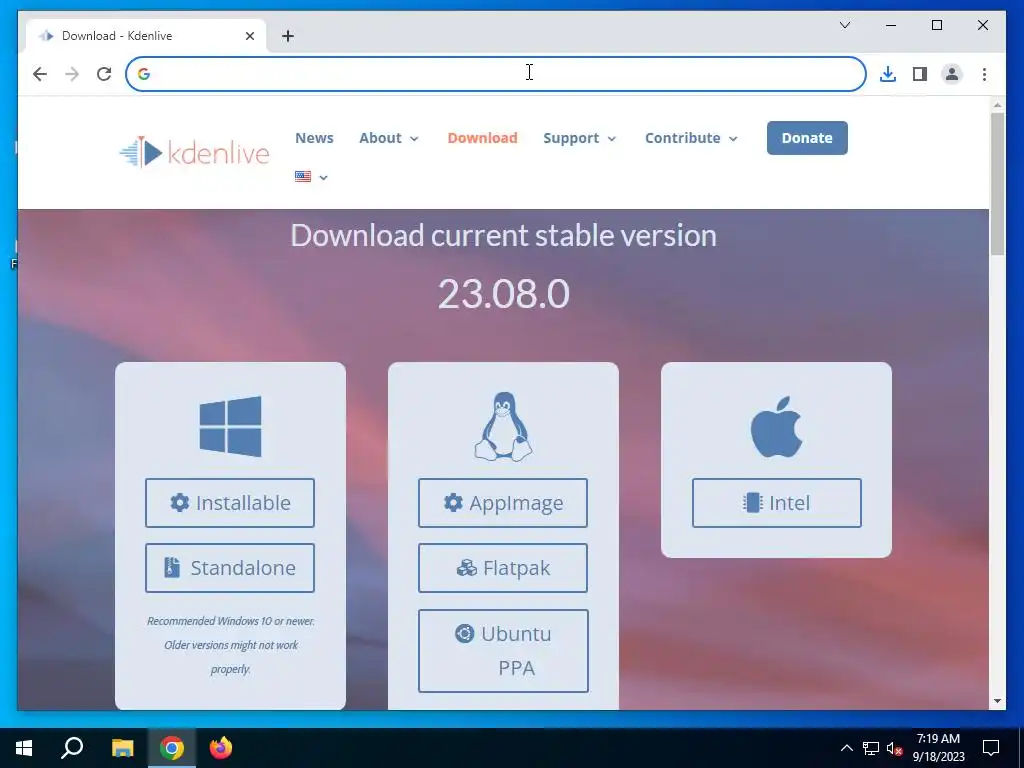Click the Linux penguin icon
This screenshot has height=768, width=1024.
click(503, 426)
